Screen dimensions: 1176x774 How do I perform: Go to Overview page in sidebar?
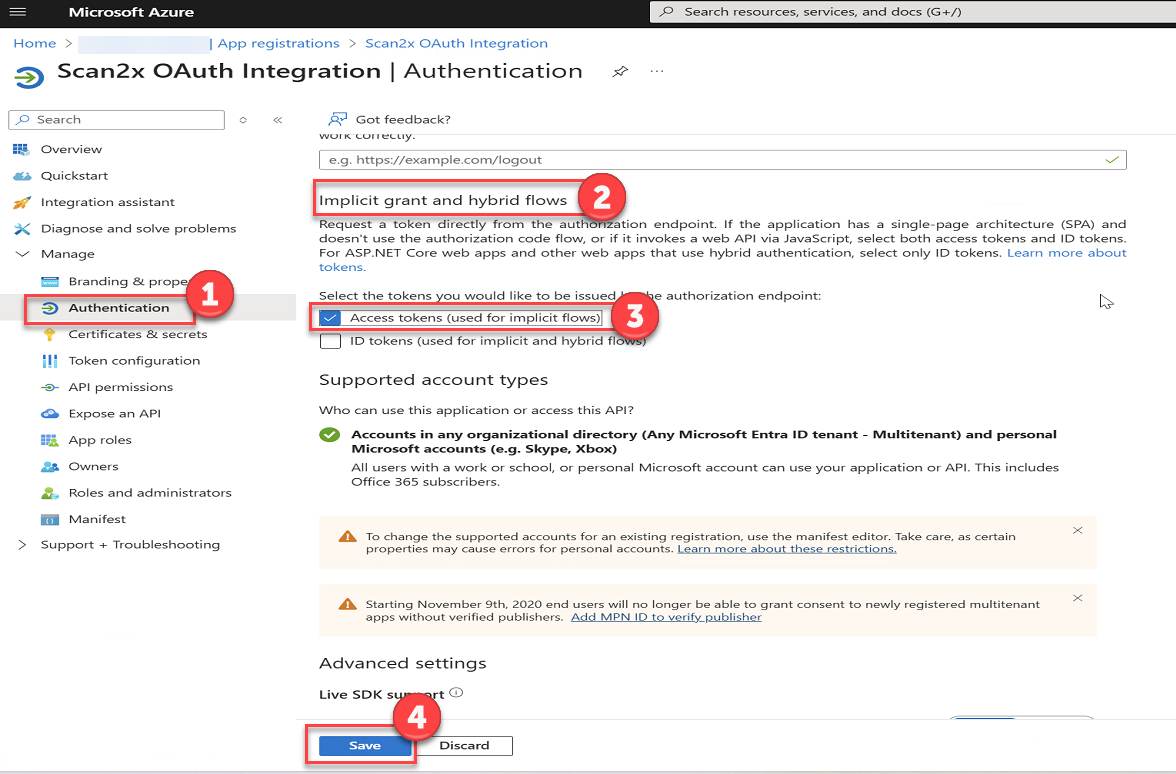[71, 149]
